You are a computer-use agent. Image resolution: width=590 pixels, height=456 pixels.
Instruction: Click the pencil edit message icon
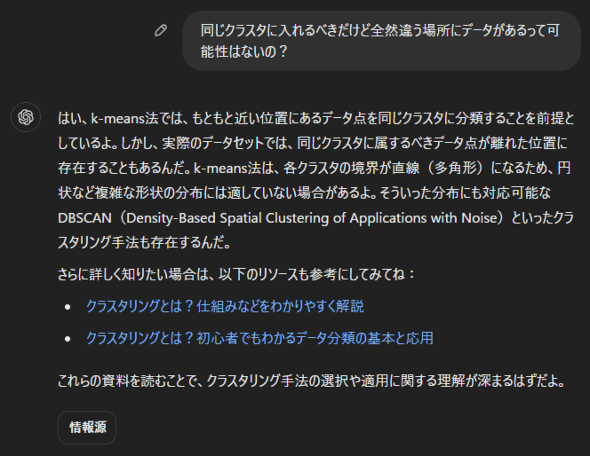(x=161, y=30)
